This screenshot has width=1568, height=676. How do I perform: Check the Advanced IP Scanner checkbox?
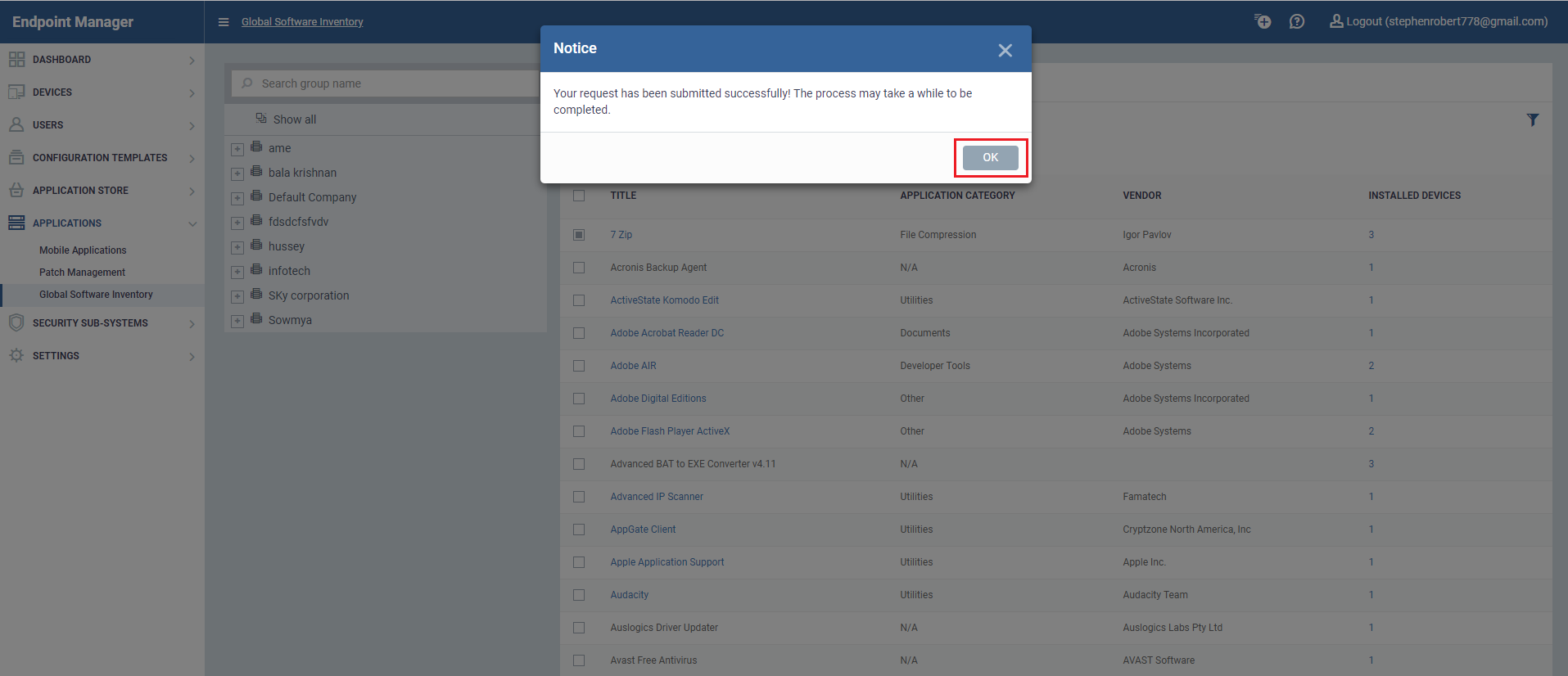[x=579, y=497]
